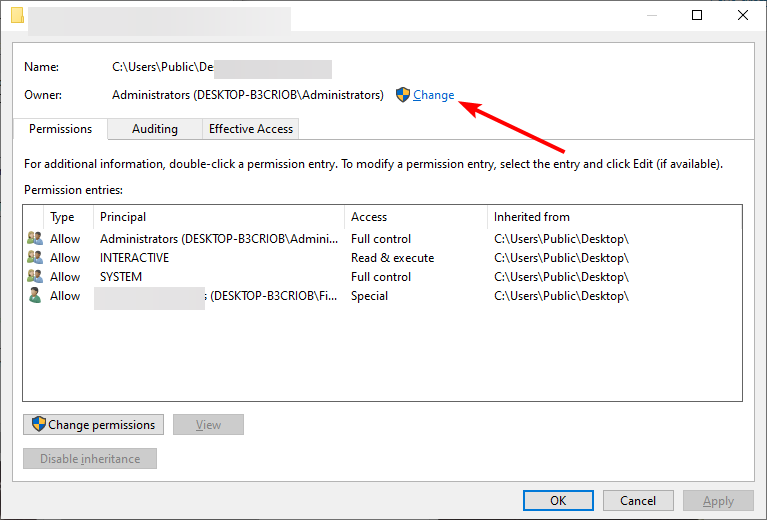Click the folder icon in title bar
The height and width of the screenshot is (520, 767).
point(16,16)
